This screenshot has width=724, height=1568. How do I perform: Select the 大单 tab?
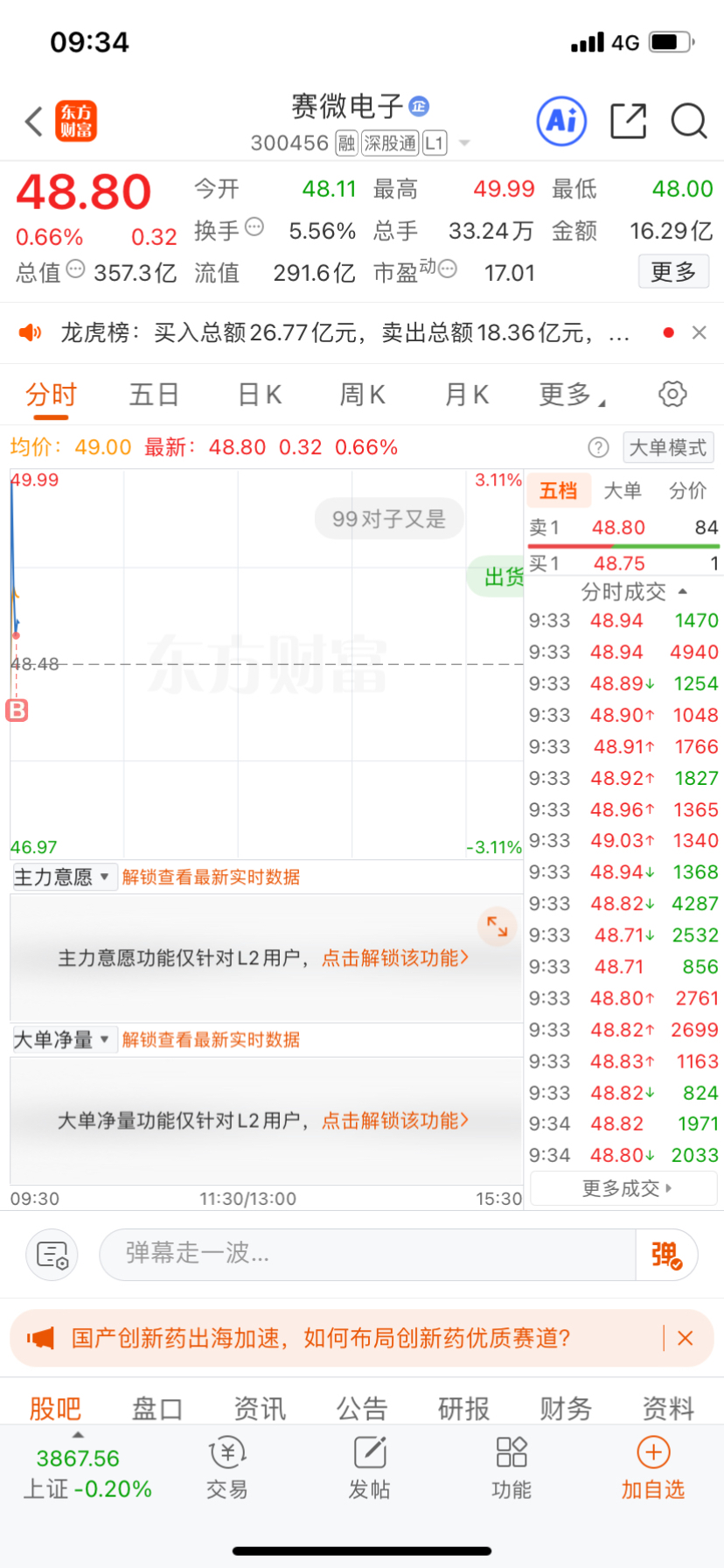tap(623, 491)
